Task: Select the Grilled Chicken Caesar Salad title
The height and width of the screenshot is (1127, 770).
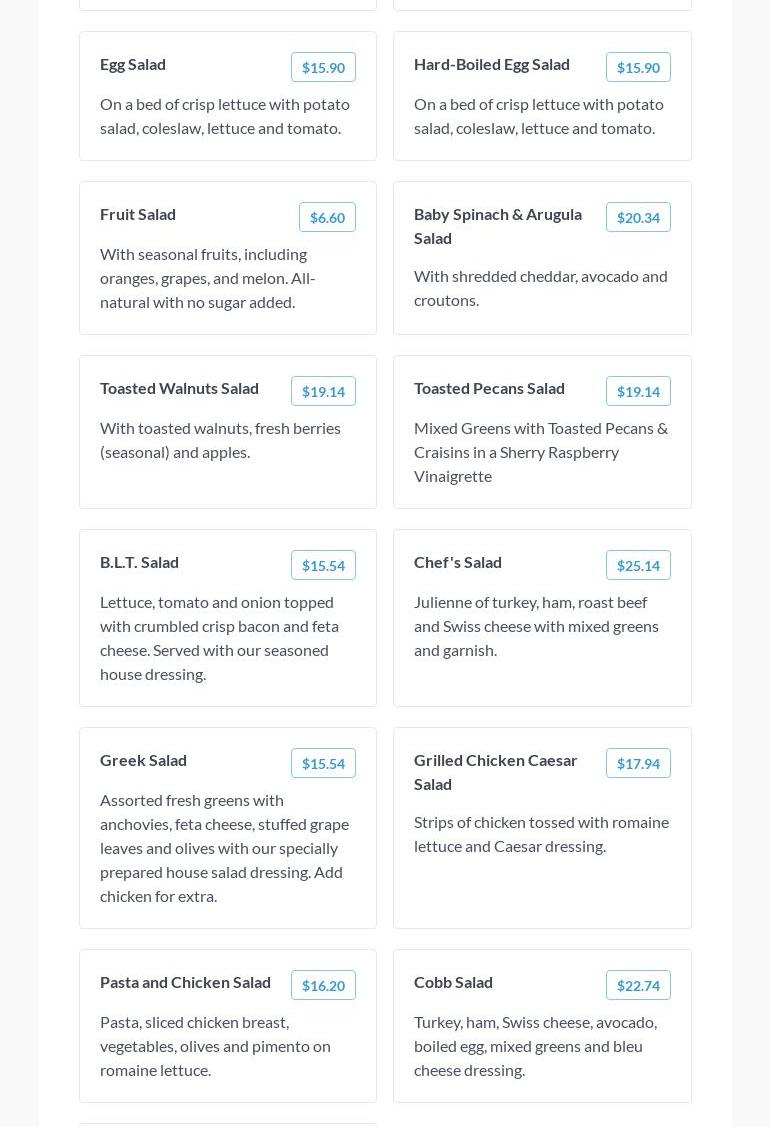Action: pos(495,772)
